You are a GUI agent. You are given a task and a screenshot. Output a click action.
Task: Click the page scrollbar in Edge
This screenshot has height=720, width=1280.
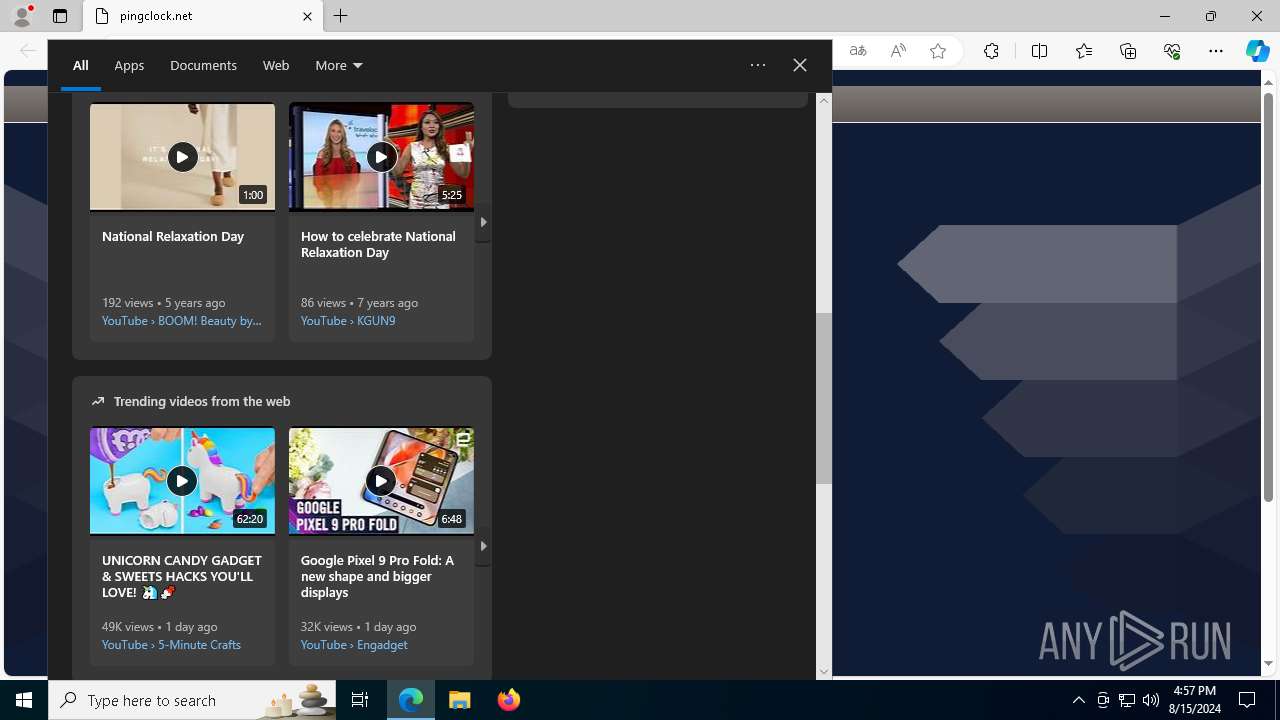(1269, 297)
